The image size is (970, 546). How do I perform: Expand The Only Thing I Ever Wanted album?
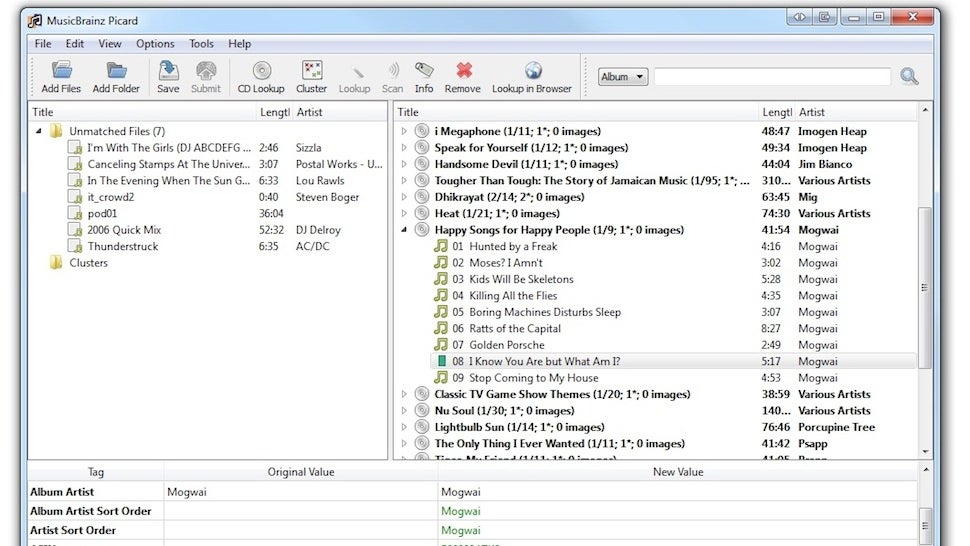click(404, 443)
